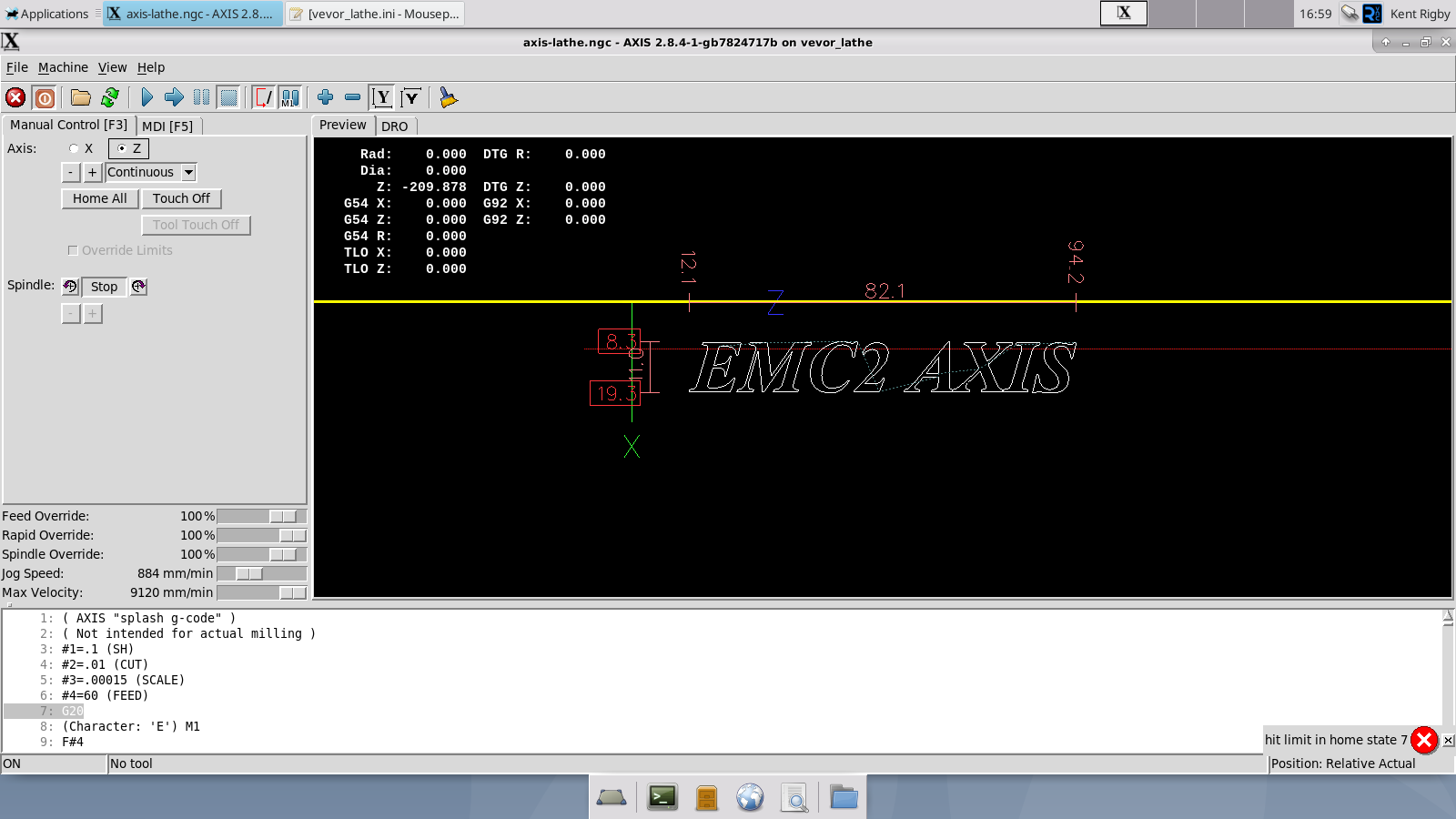Image resolution: width=1456 pixels, height=819 pixels.
Task: Open the web browser globe in dock
Action: [750, 798]
